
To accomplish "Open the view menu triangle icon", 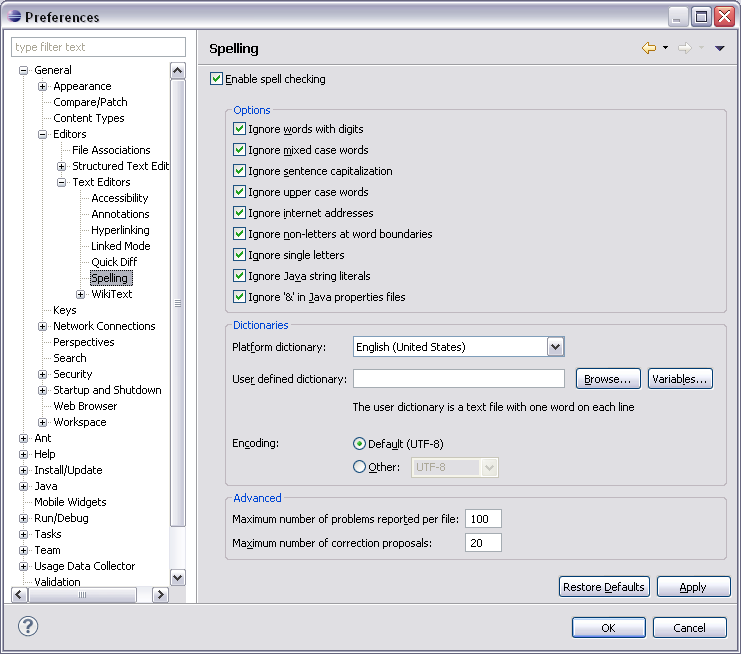I will coord(719,48).
